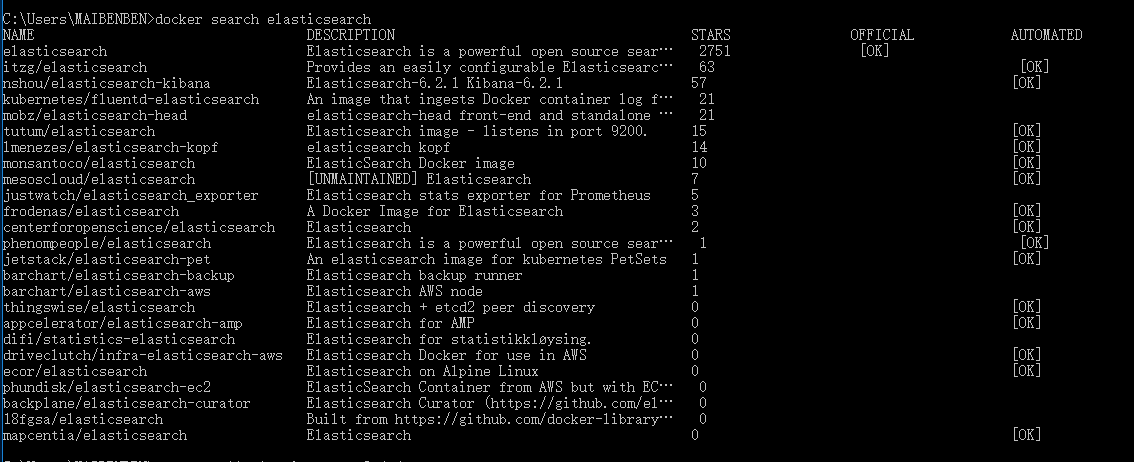Click the docker search elasticsearch command text

[263, 20]
